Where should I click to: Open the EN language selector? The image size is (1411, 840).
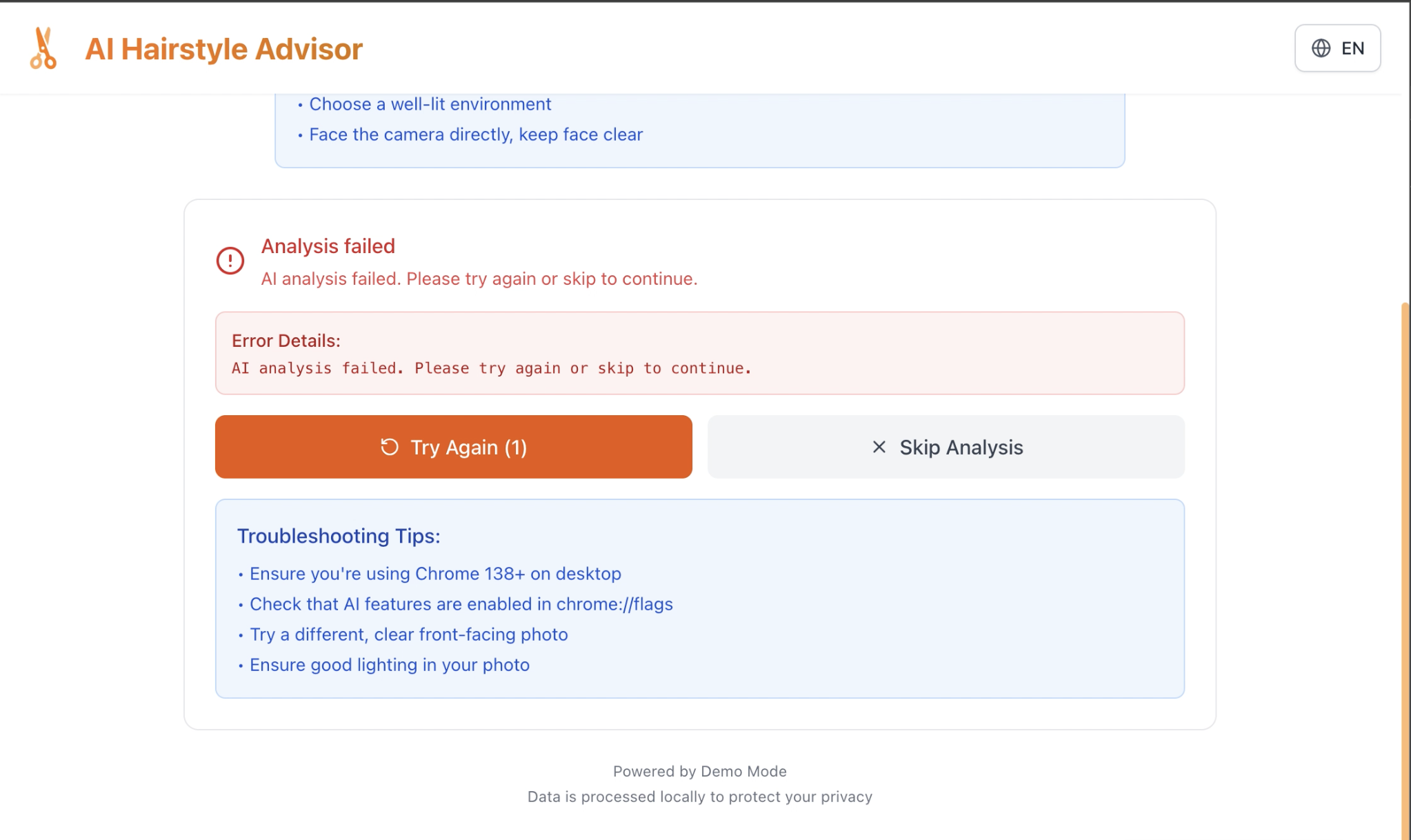pos(1337,48)
